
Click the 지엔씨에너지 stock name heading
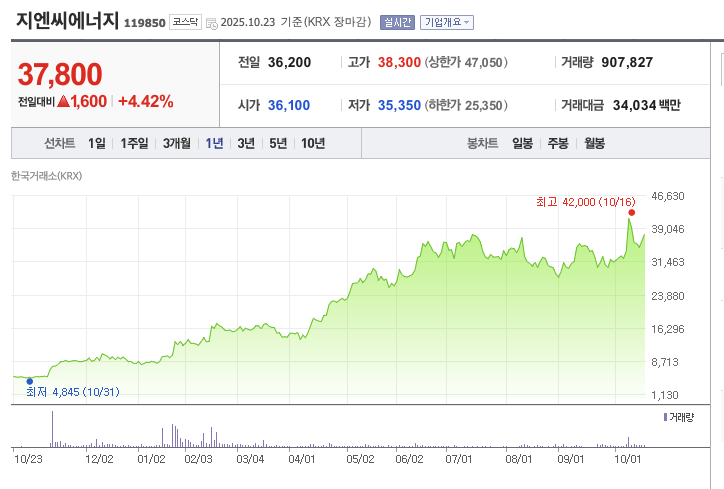click(x=67, y=20)
